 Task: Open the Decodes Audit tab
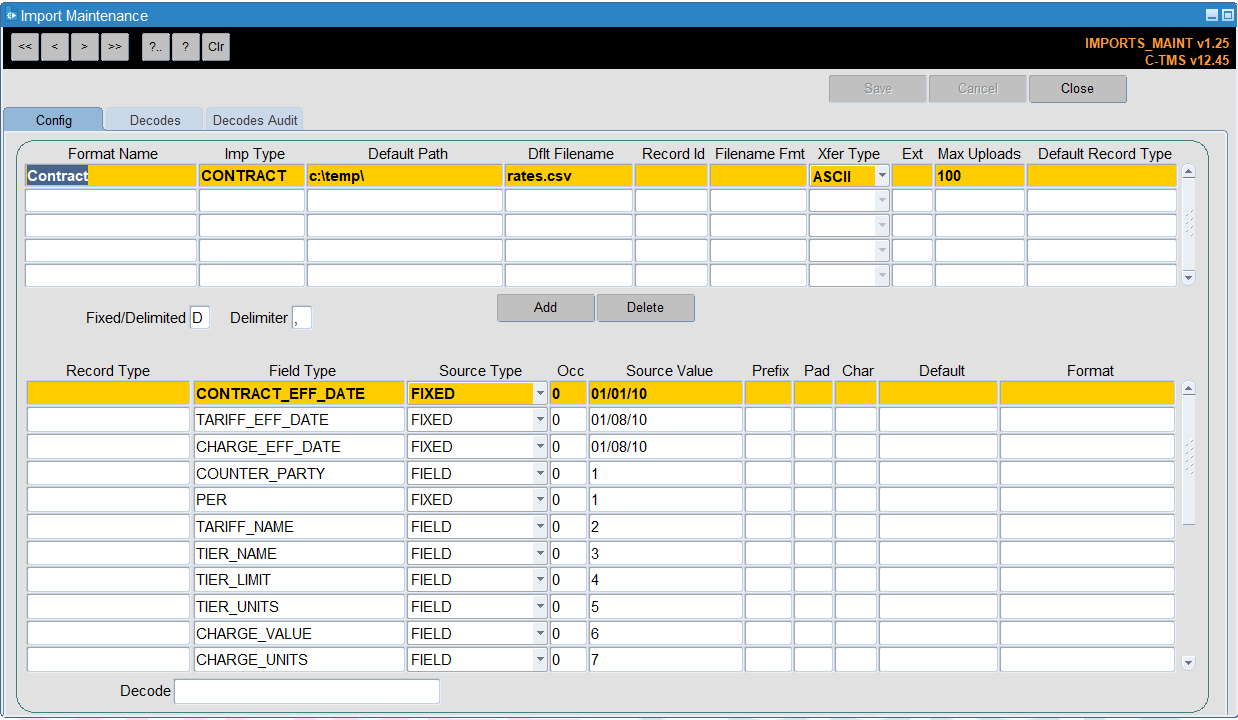click(255, 120)
